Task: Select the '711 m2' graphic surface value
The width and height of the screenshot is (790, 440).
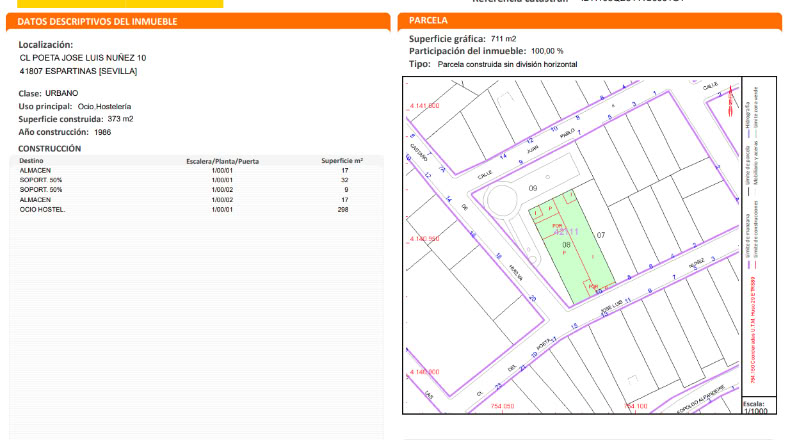Action: 503,39
